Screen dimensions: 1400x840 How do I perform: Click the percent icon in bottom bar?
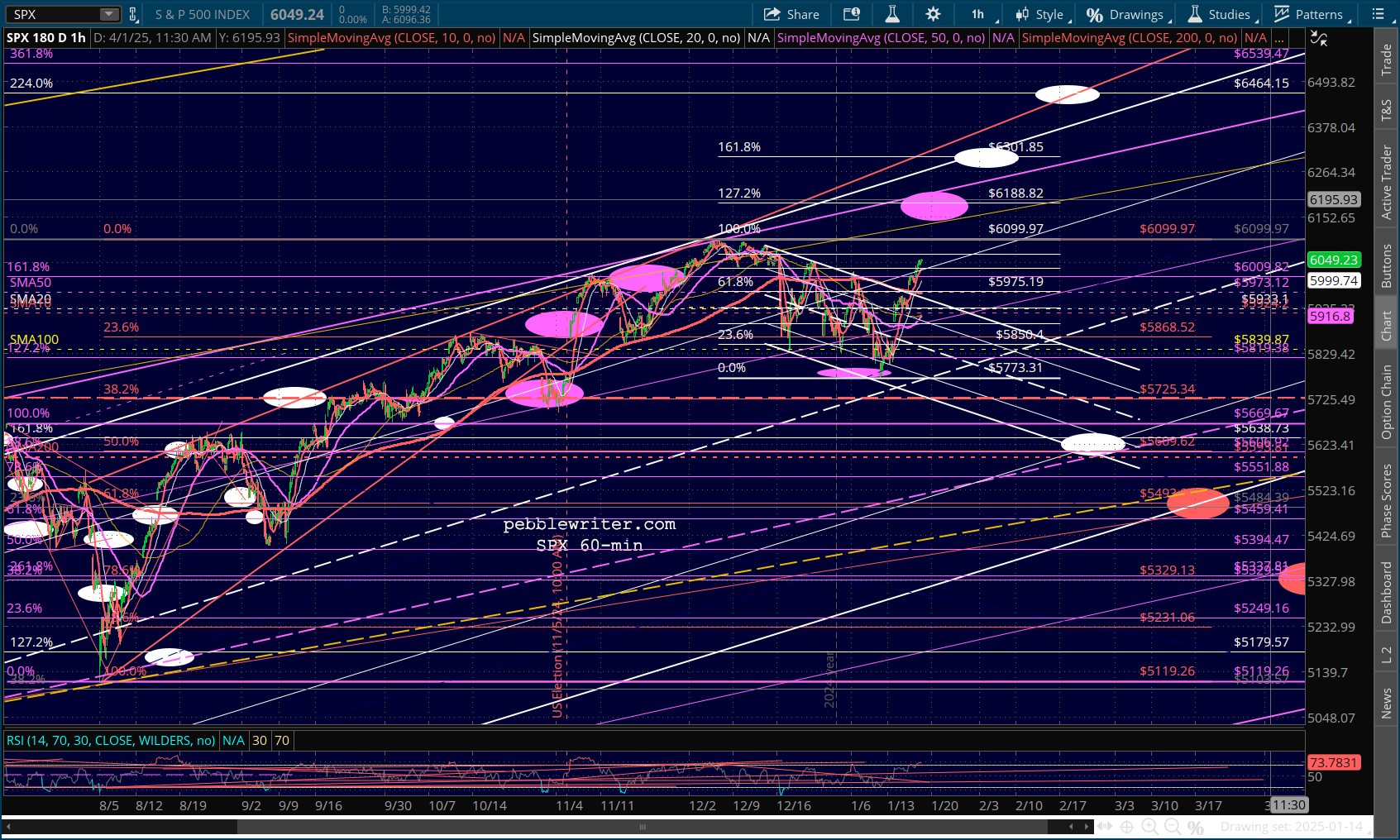pyautogui.click(x=1196, y=827)
